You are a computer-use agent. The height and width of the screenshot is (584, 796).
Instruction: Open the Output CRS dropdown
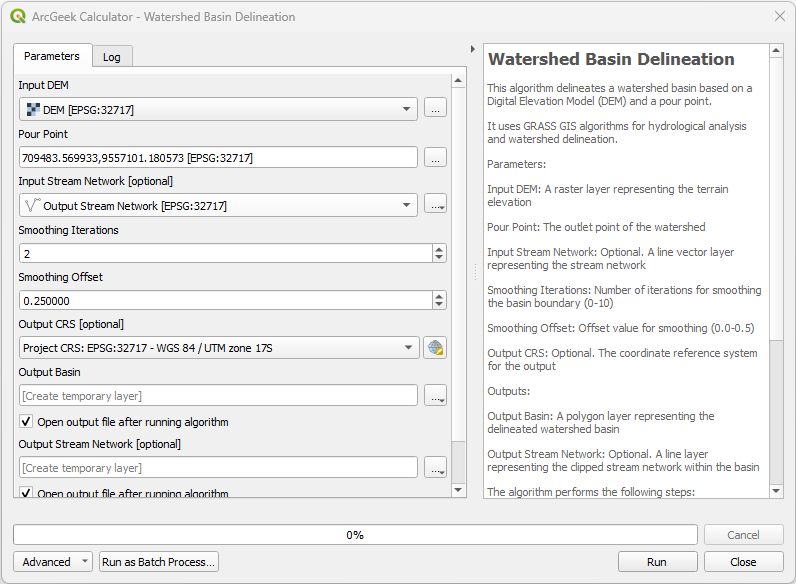coord(407,348)
